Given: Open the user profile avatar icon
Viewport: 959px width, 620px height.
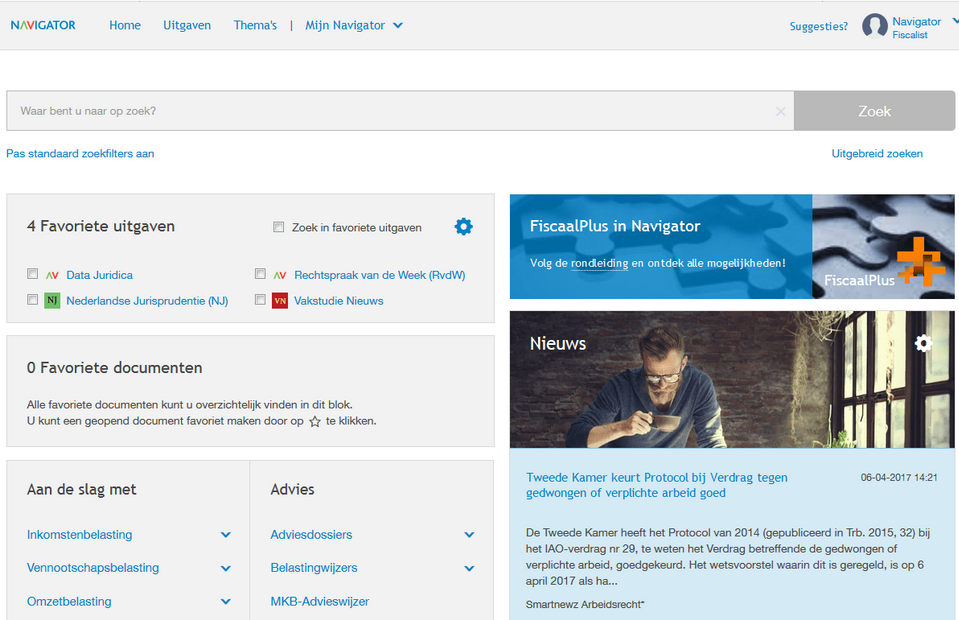Looking at the screenshot, I should coord(875,26).
